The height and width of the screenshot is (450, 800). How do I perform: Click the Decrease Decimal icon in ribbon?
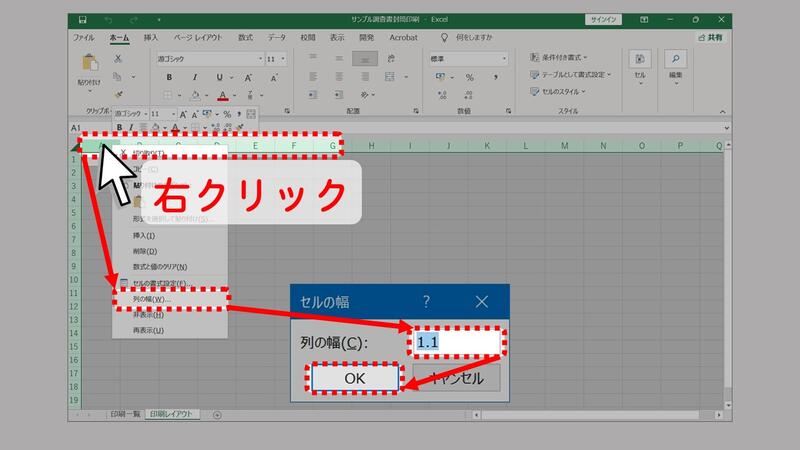point(468,95)
